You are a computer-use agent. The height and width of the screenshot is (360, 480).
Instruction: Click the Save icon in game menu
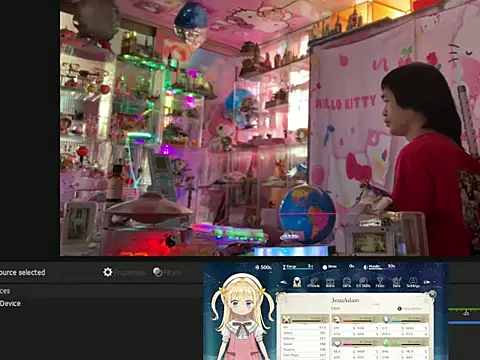(x=396, y=282)
